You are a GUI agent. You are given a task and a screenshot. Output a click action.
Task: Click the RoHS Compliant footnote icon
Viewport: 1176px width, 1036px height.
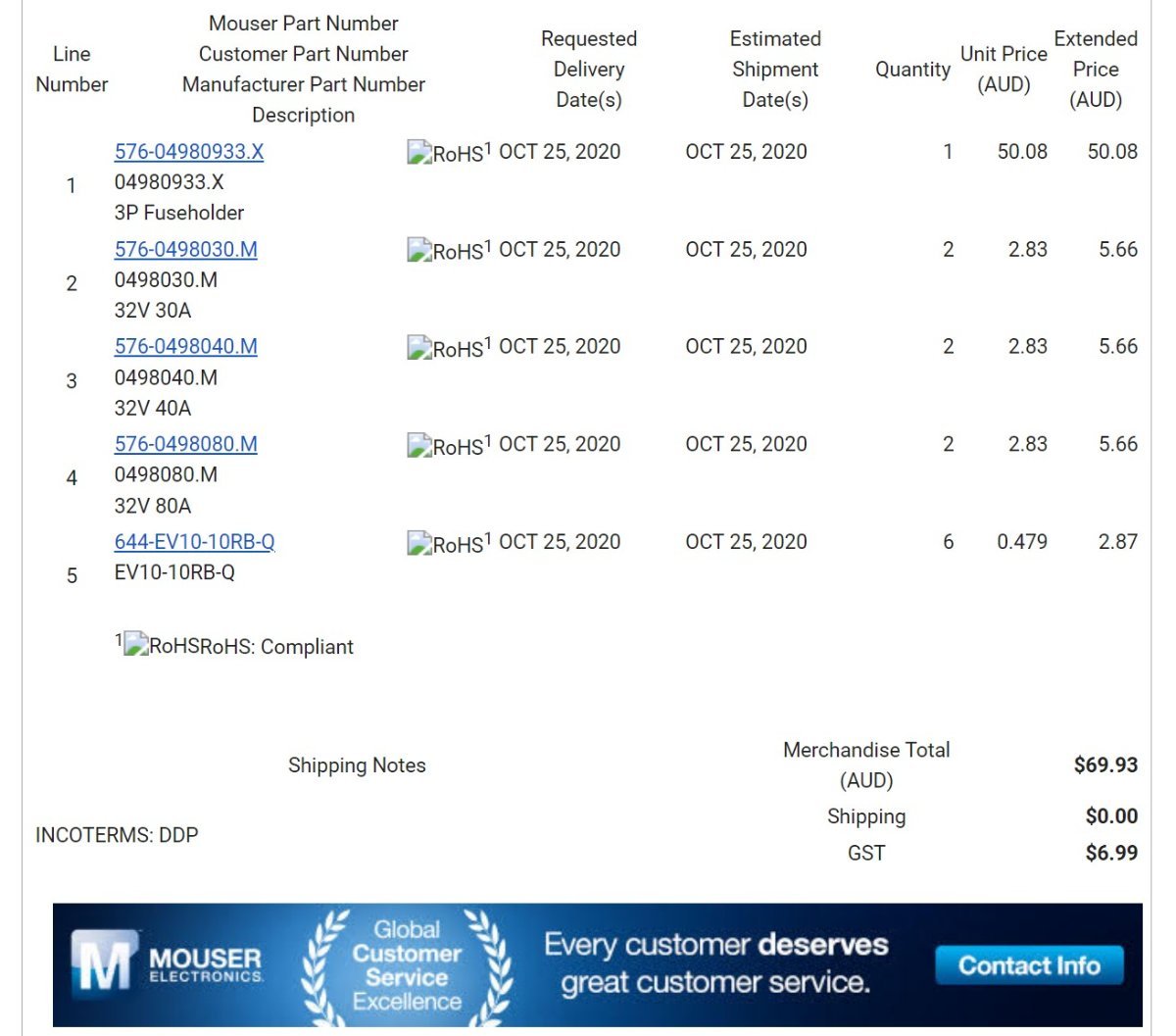click(x=135, y=646)
